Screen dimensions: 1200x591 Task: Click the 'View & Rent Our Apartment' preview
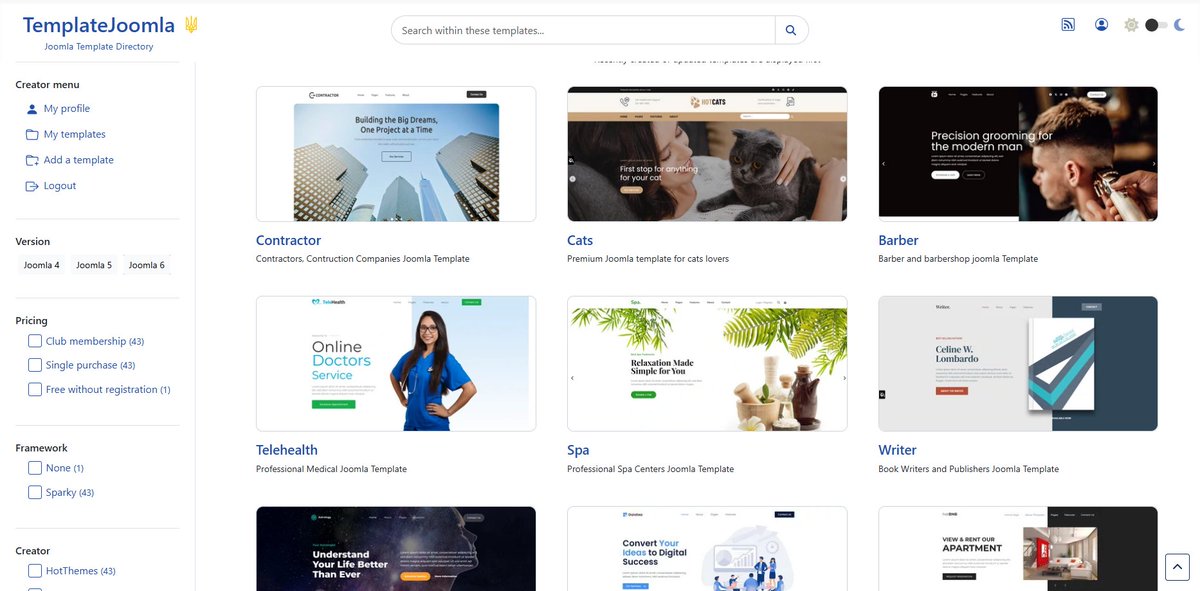coord(1018,548)
